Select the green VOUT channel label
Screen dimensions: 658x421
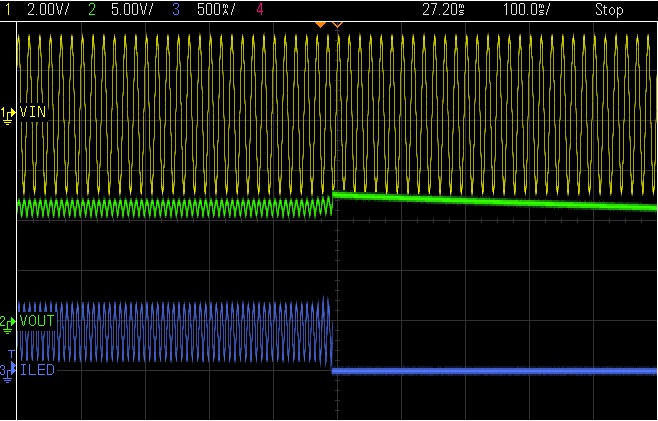tap(36, 321)
